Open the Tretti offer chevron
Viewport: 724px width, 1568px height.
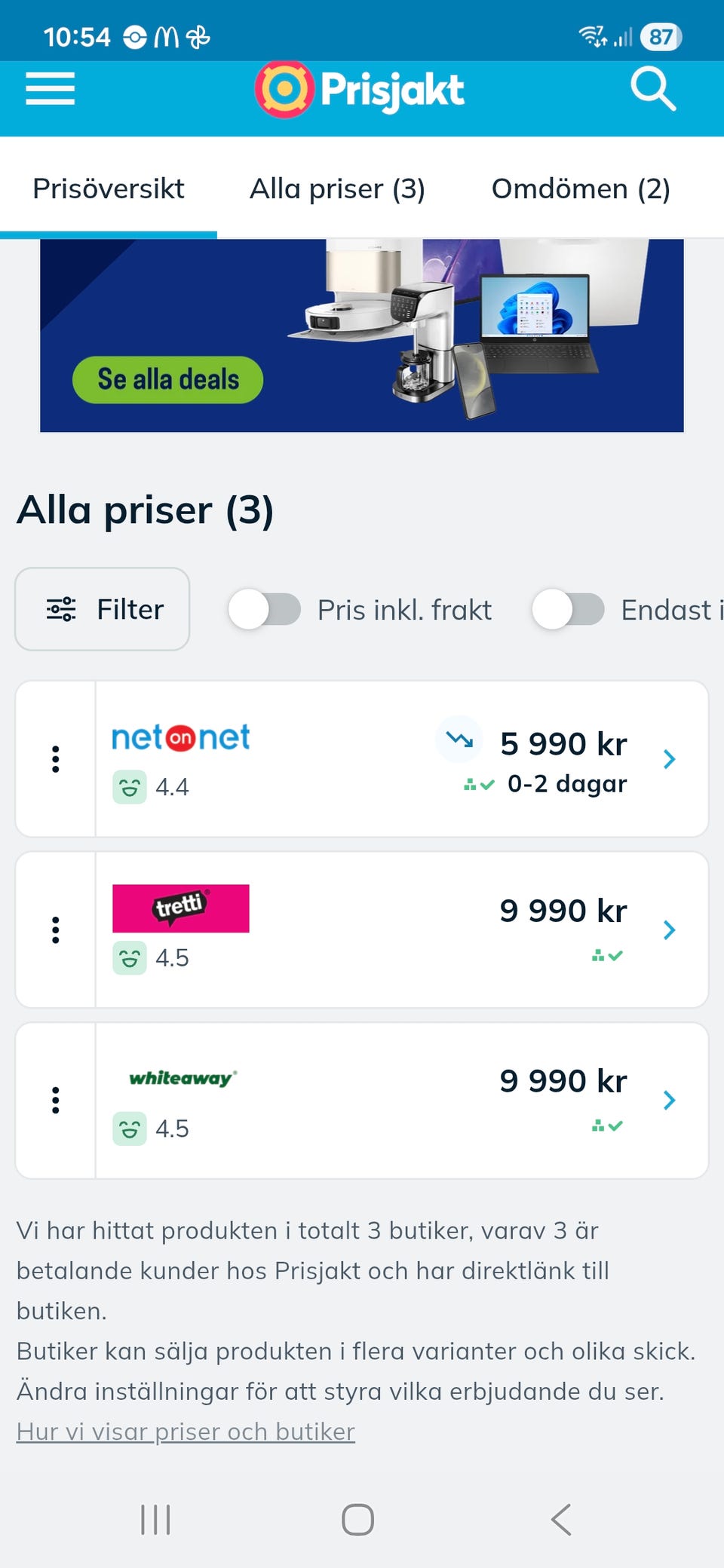(x=669, y=930)
